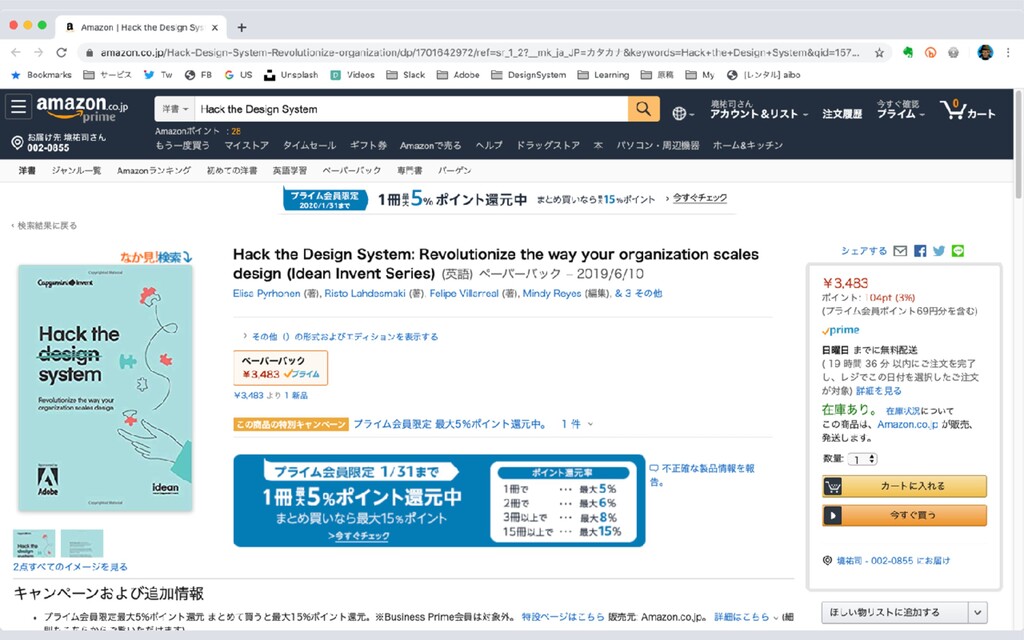Click the orange search magnifier button

pos(643,109)
